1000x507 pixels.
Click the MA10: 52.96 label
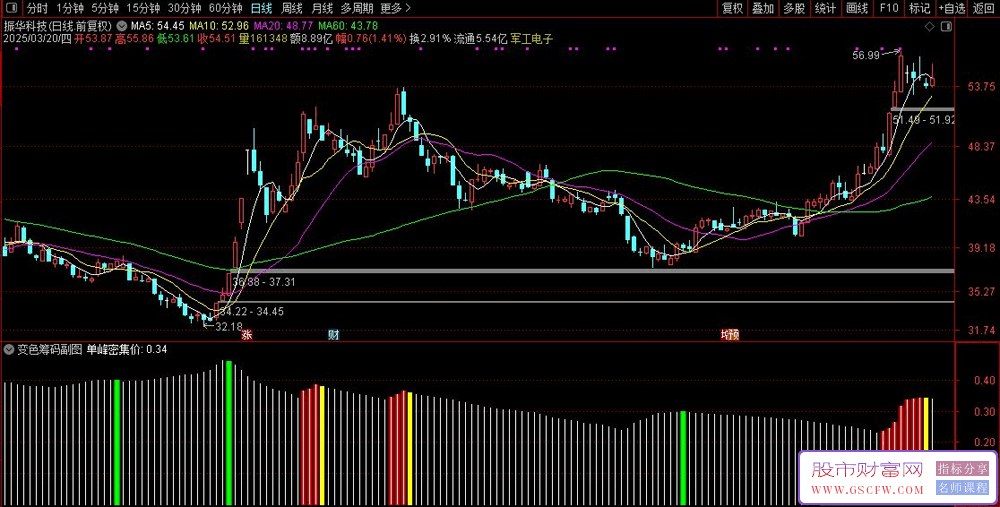pyautogui.click(x=221, y=27)
